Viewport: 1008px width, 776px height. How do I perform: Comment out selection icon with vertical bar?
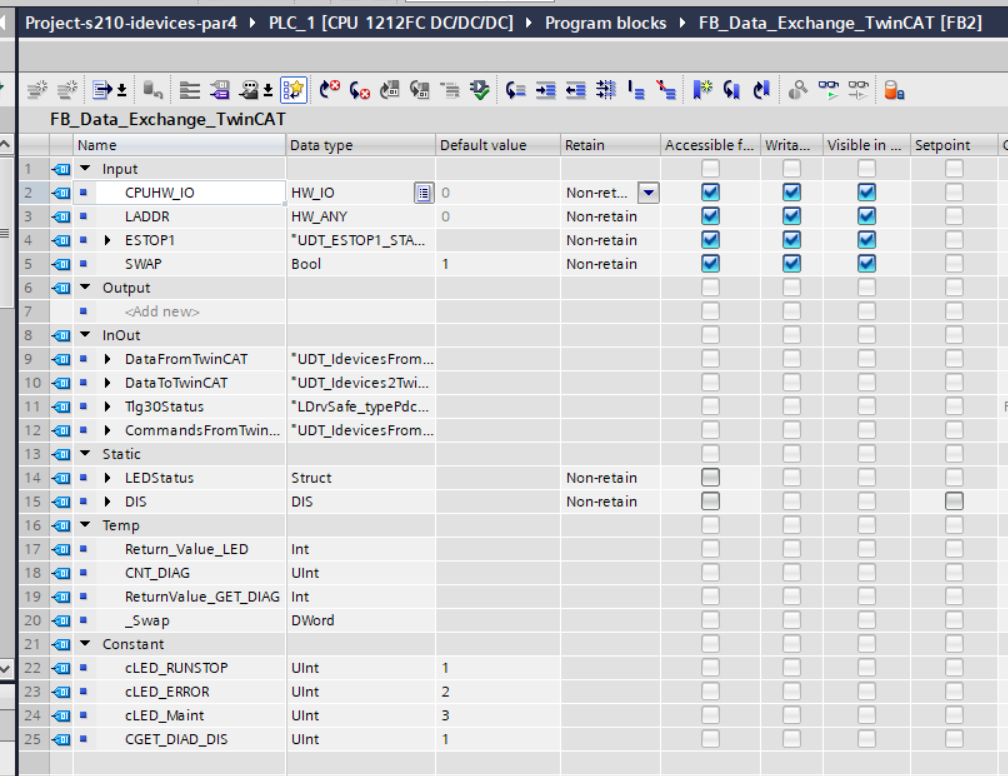(x=636, y=90)
